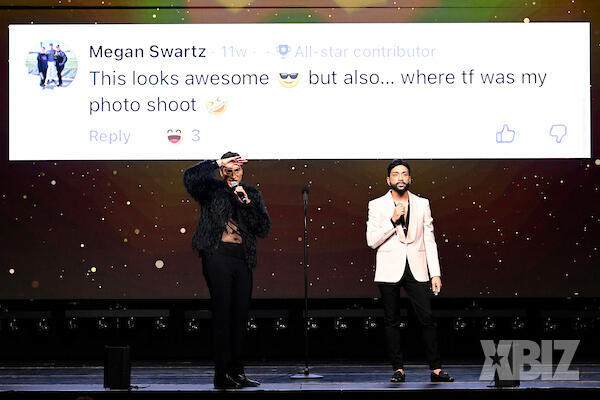600x400 pixels.
Task: Open Megan Swartz's profile picture
Action: click(x=52, y=65)
